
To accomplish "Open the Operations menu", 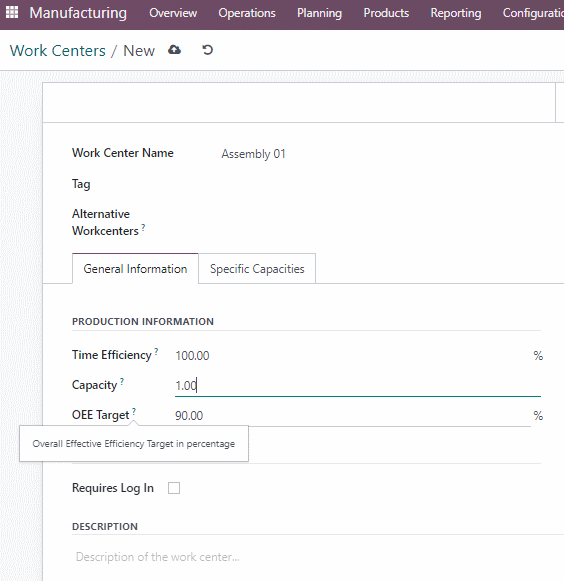I will coord(247,13).
